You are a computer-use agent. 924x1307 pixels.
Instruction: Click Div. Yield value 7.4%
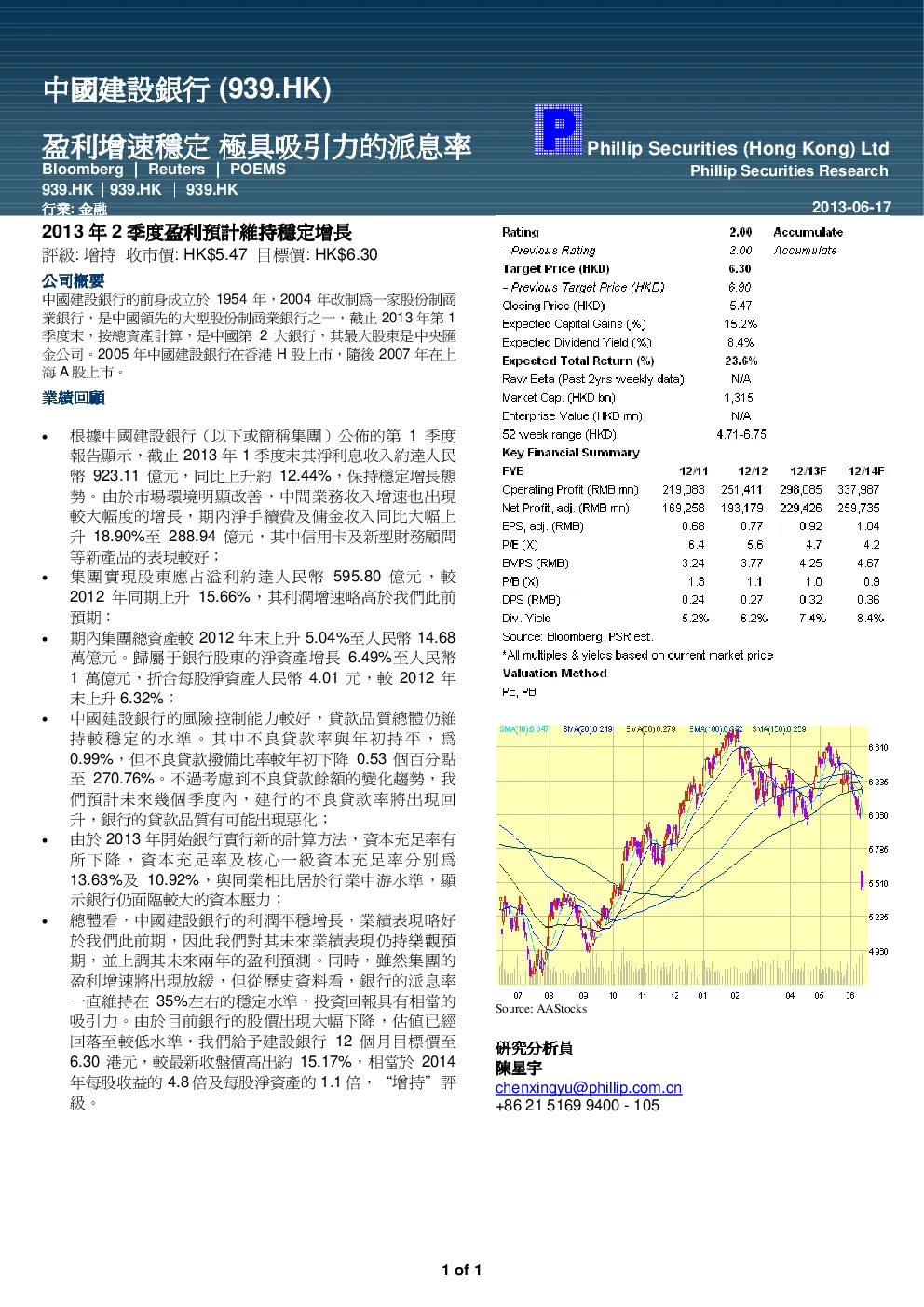point(812,618)
